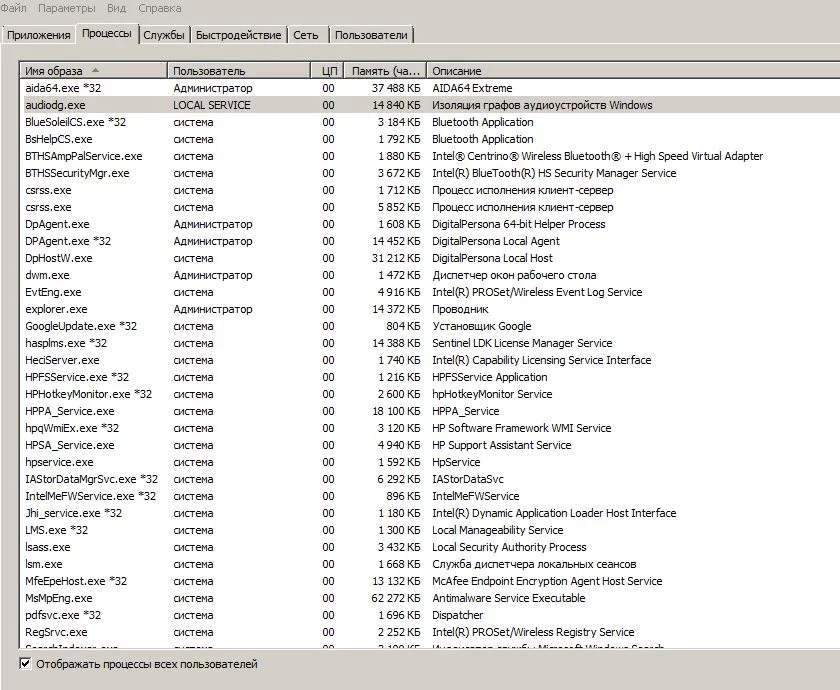This screenshot has height=690, width=840.
Task: Sort processes by the ЦП column
Action: 328,70
